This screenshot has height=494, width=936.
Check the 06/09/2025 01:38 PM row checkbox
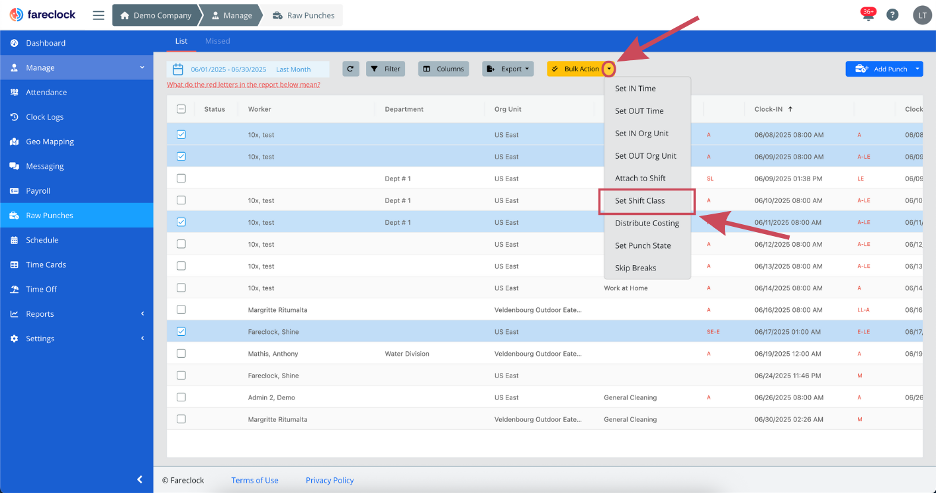coord(181,178)
